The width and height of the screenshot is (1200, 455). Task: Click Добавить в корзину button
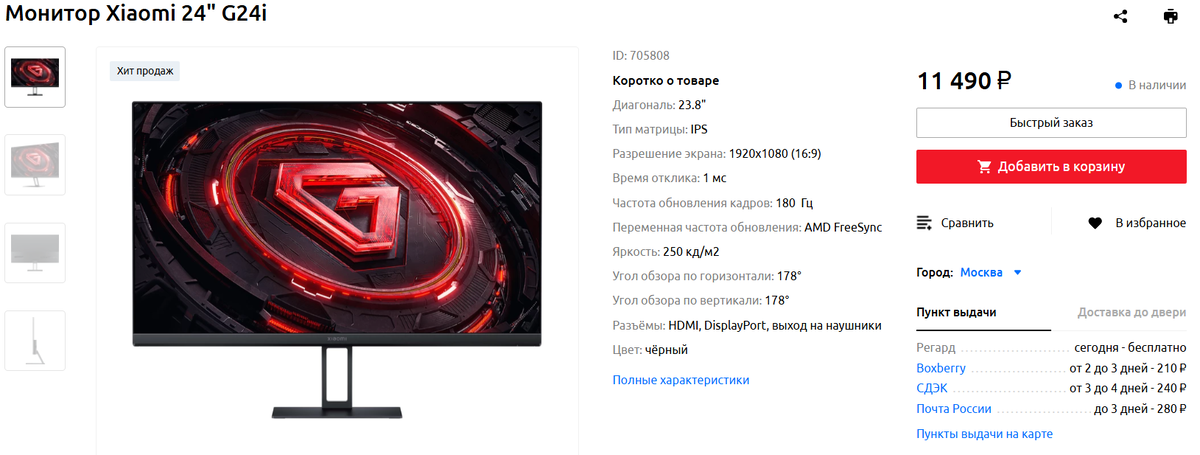tap(1051, 167)
